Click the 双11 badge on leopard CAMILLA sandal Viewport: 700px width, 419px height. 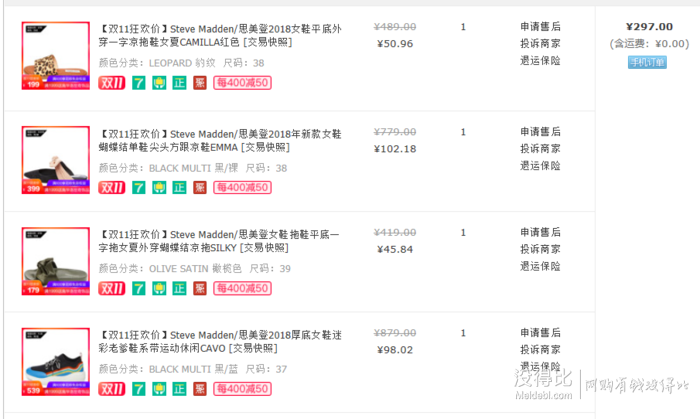coord(112,83)
